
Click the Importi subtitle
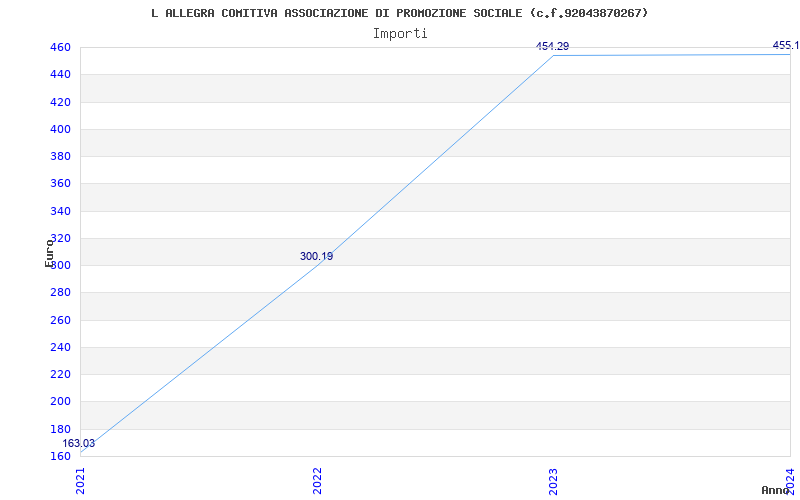tap(400, 34)
